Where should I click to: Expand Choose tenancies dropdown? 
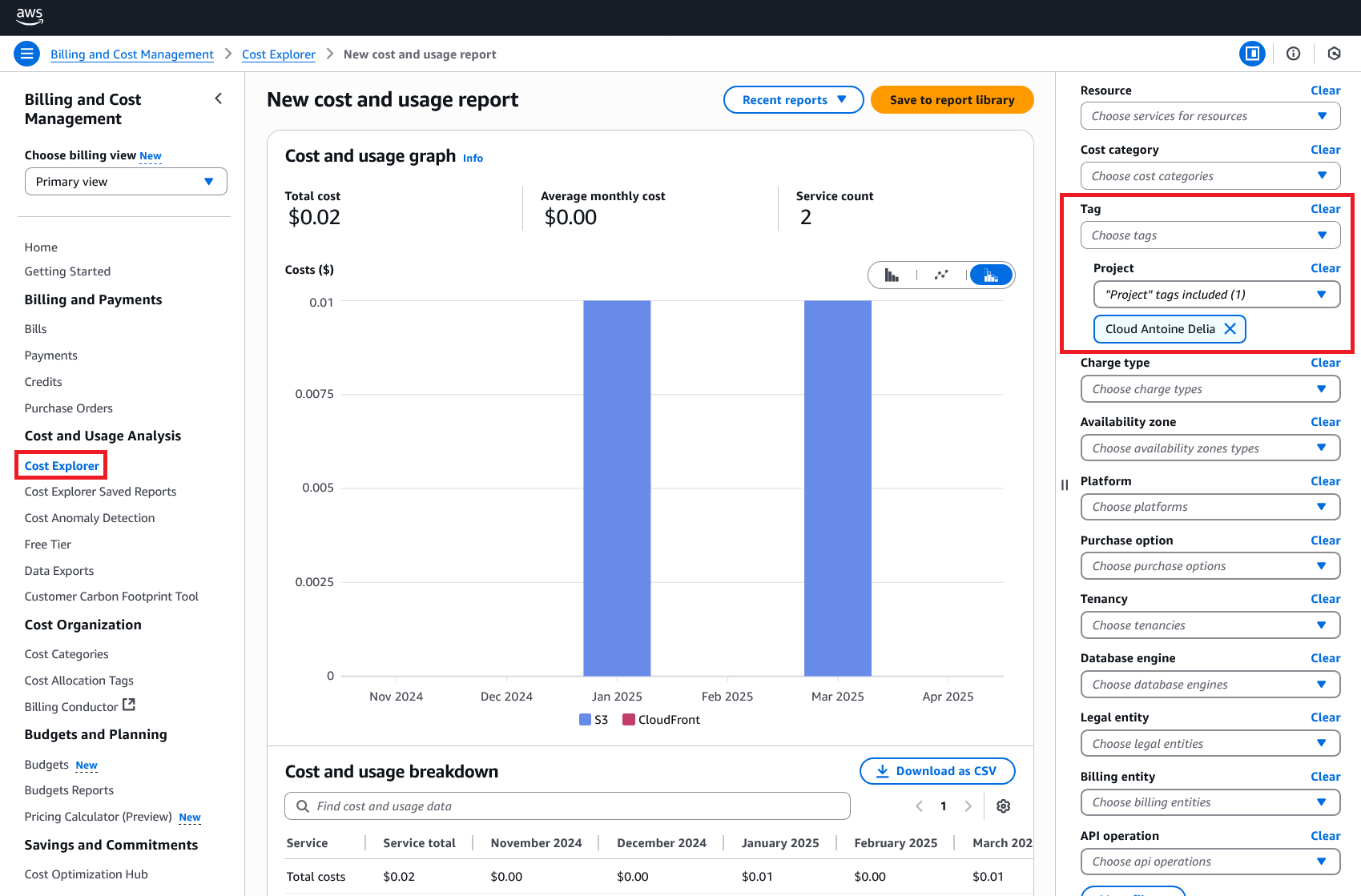tap(1210, 625)
